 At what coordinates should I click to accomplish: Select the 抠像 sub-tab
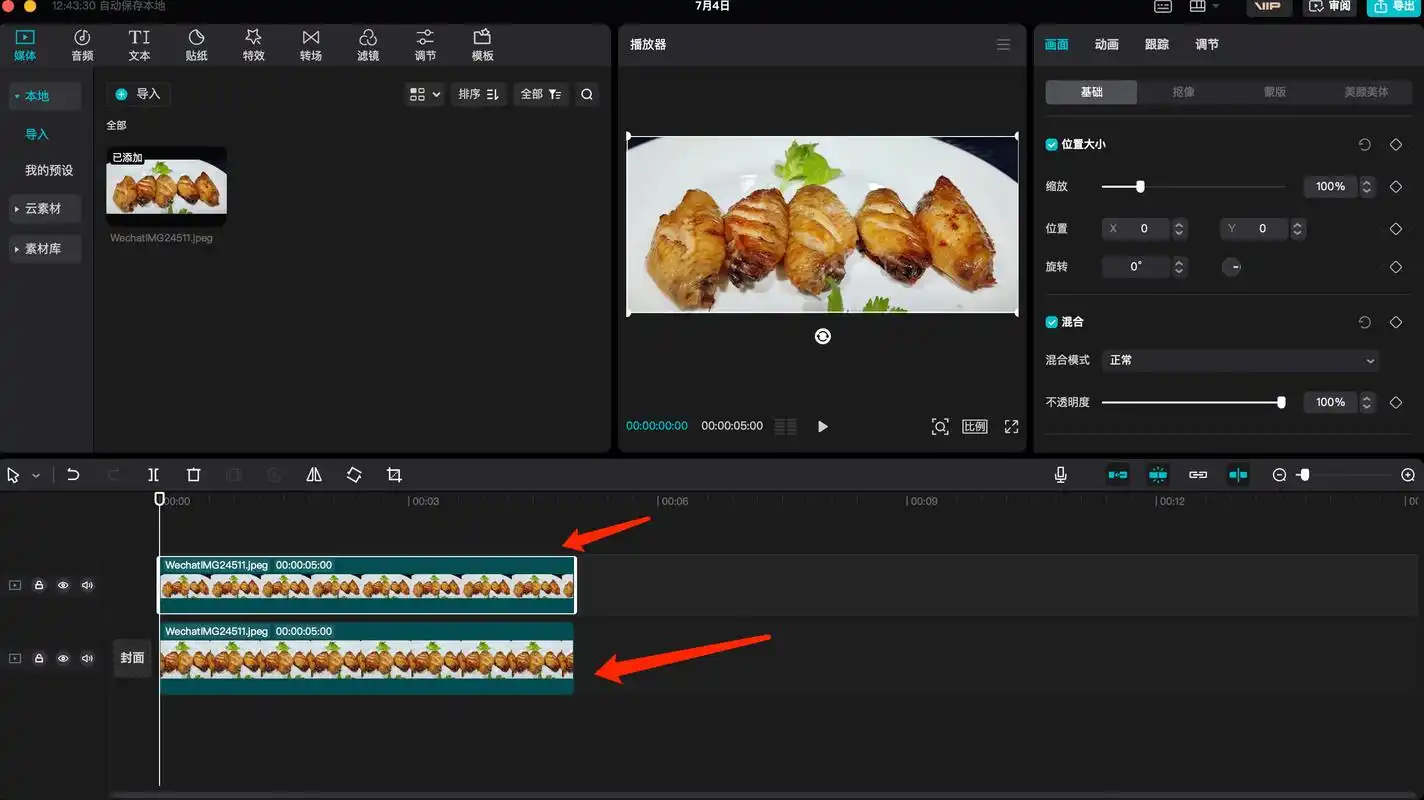click(x=1183, y=92)
